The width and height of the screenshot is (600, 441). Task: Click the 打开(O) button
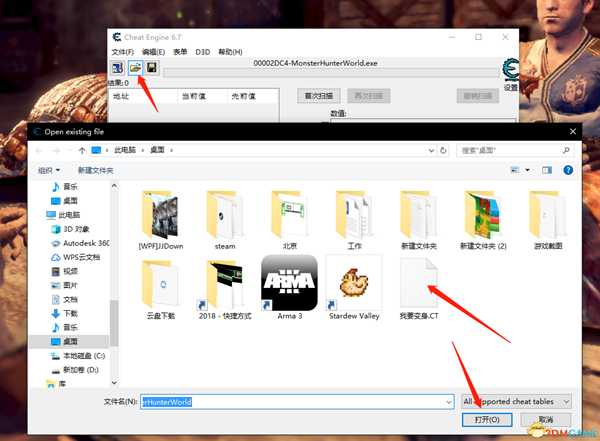click(487, 420)
